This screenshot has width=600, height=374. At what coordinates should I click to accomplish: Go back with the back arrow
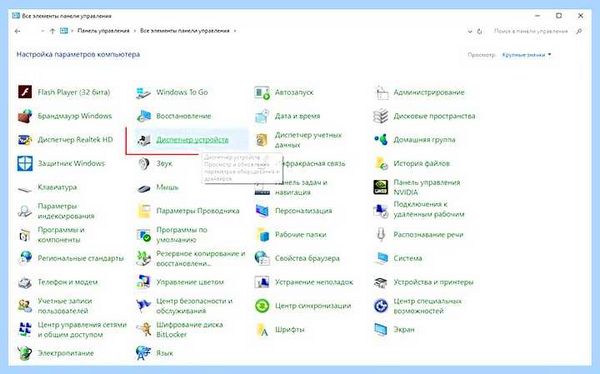17,31
